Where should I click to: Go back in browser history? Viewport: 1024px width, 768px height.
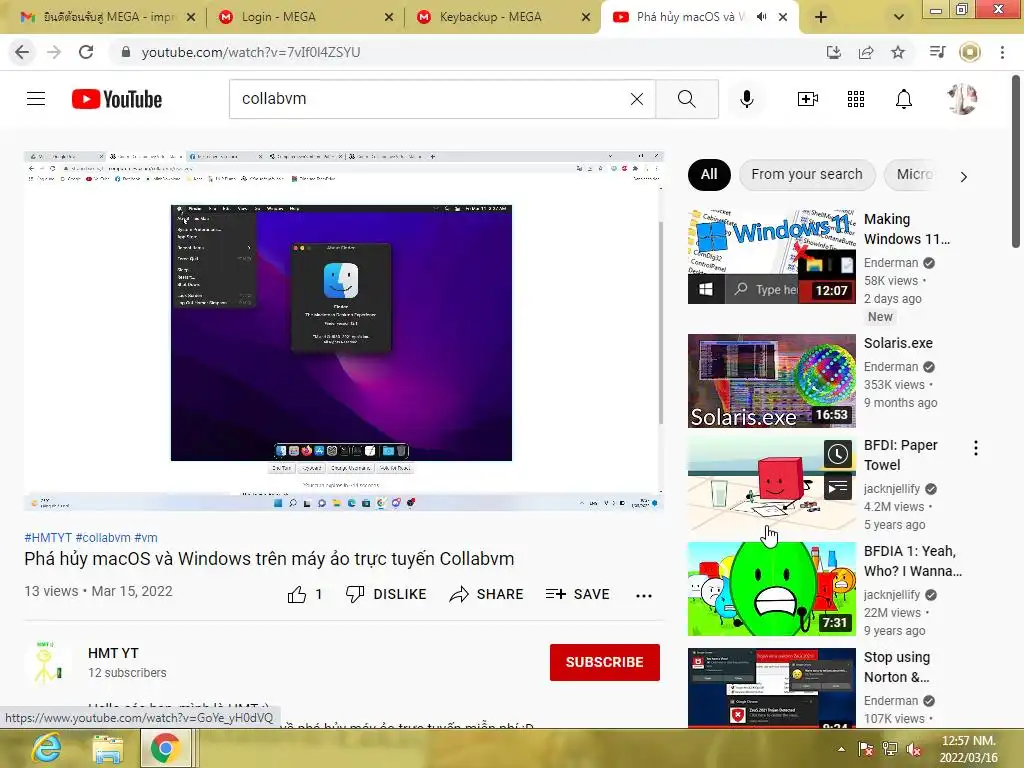pos(22,52)
